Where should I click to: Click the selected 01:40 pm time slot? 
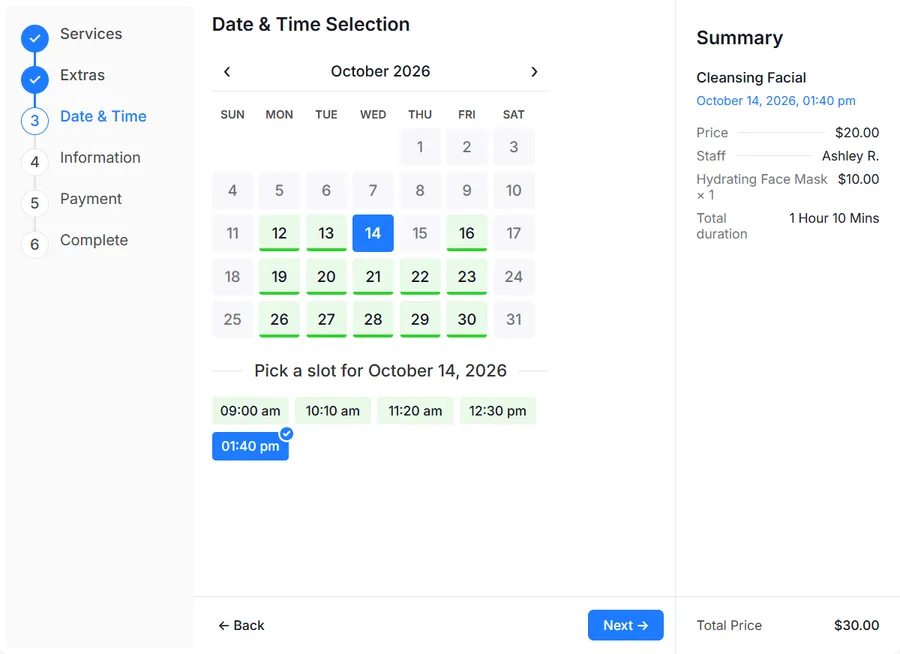[x=250, y=446]
